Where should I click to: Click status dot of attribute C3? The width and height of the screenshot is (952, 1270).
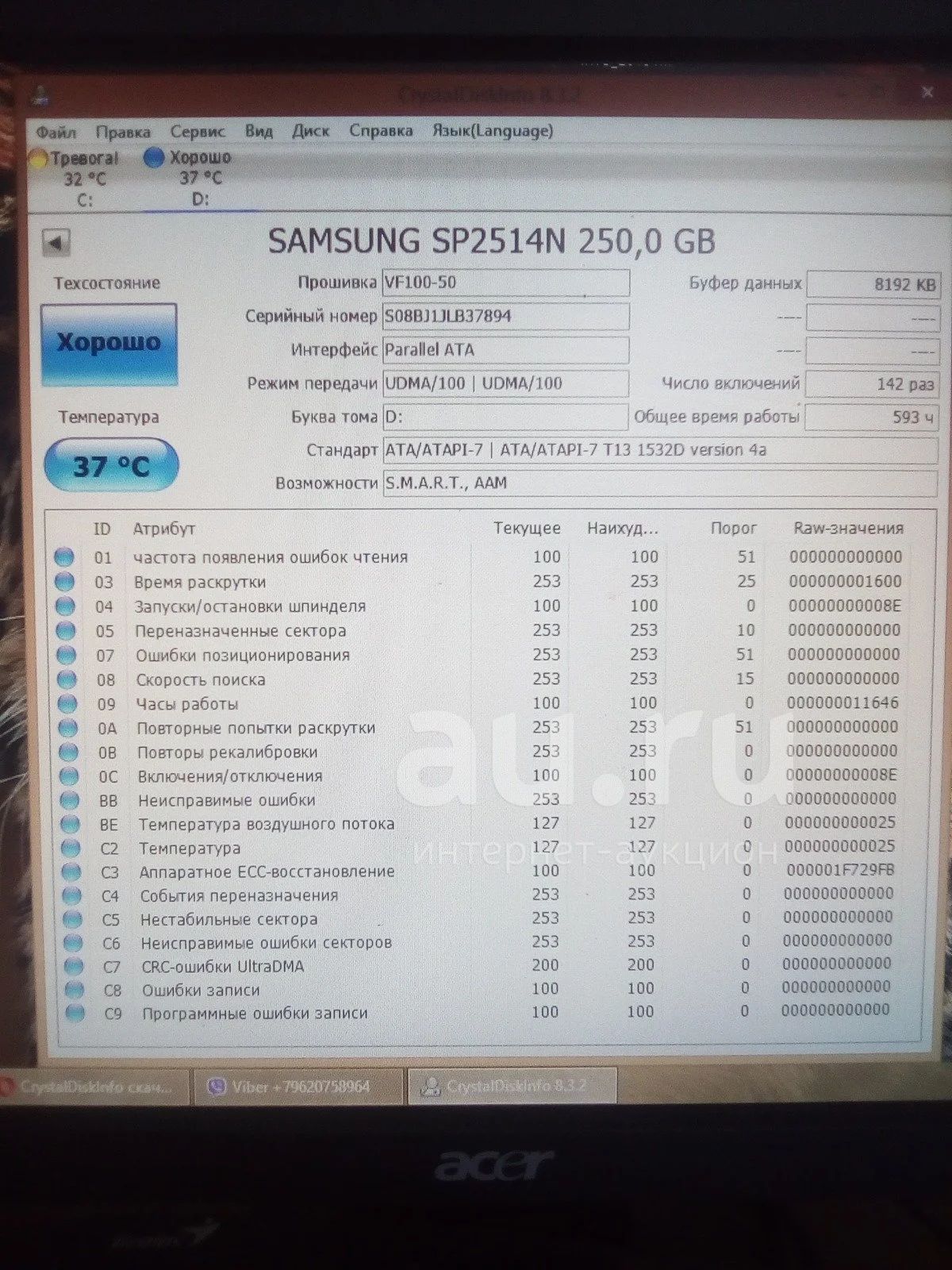pyautogui.click(x=71, y=872)
